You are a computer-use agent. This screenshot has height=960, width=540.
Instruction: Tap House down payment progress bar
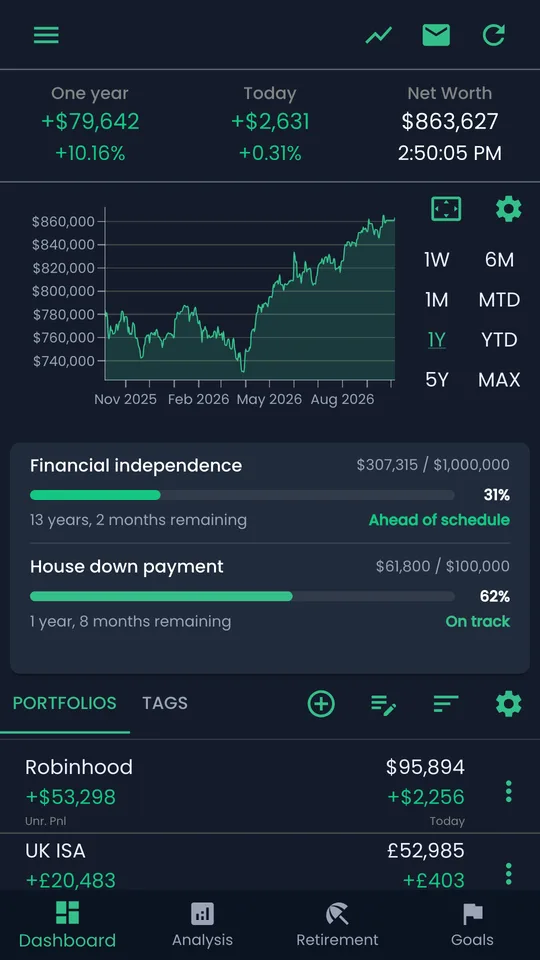click(x=242, y=596)
